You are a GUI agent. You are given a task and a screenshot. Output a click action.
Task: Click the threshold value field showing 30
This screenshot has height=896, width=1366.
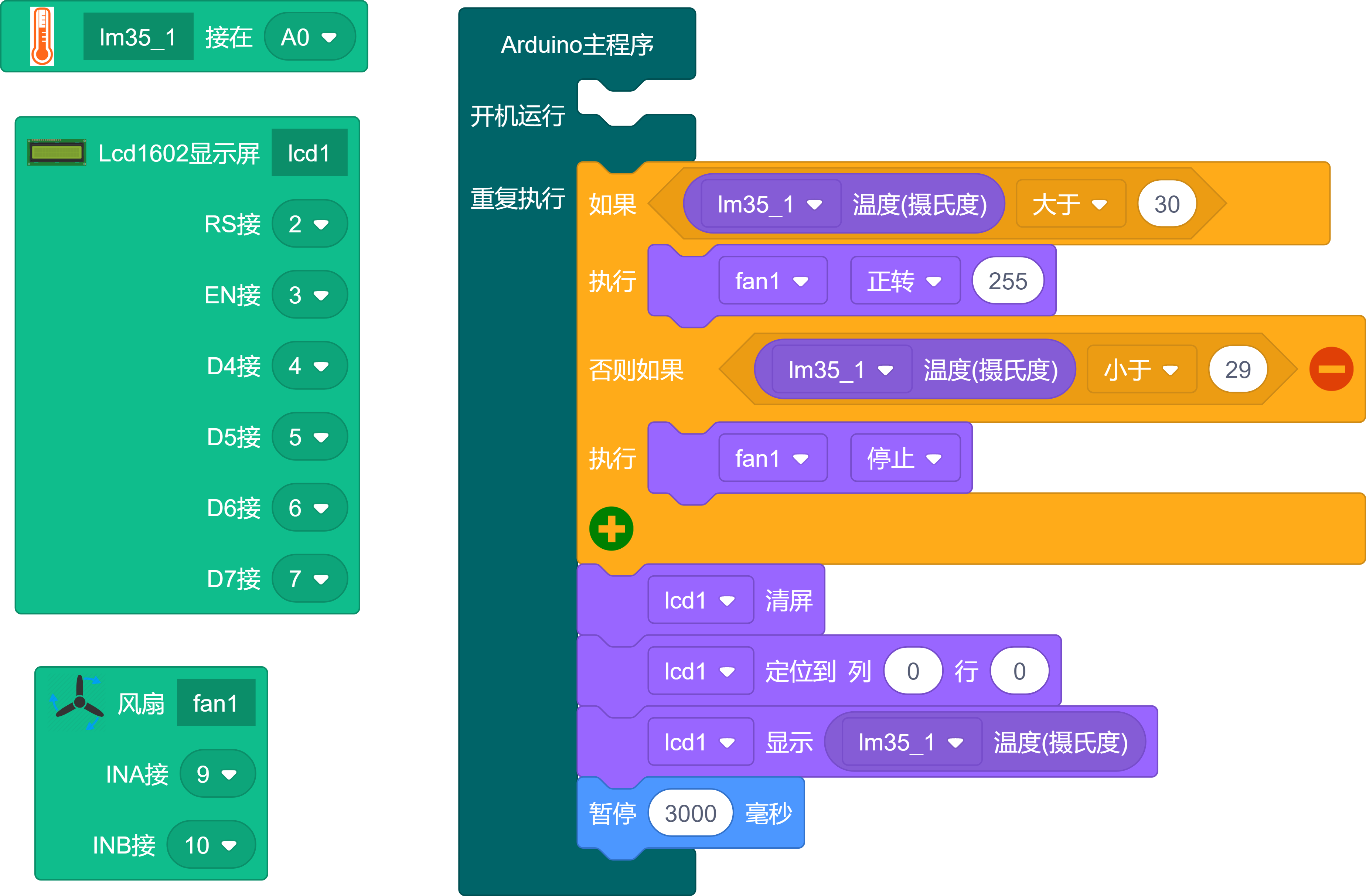click(x=1167, y=204)
